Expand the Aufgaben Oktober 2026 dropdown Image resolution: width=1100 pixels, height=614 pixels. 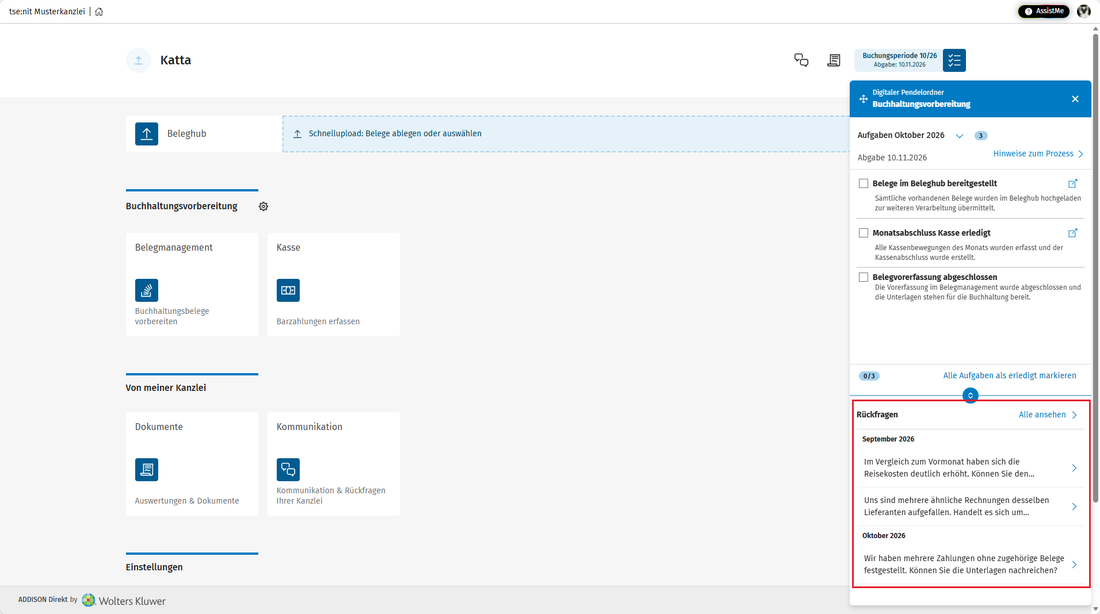959,135
